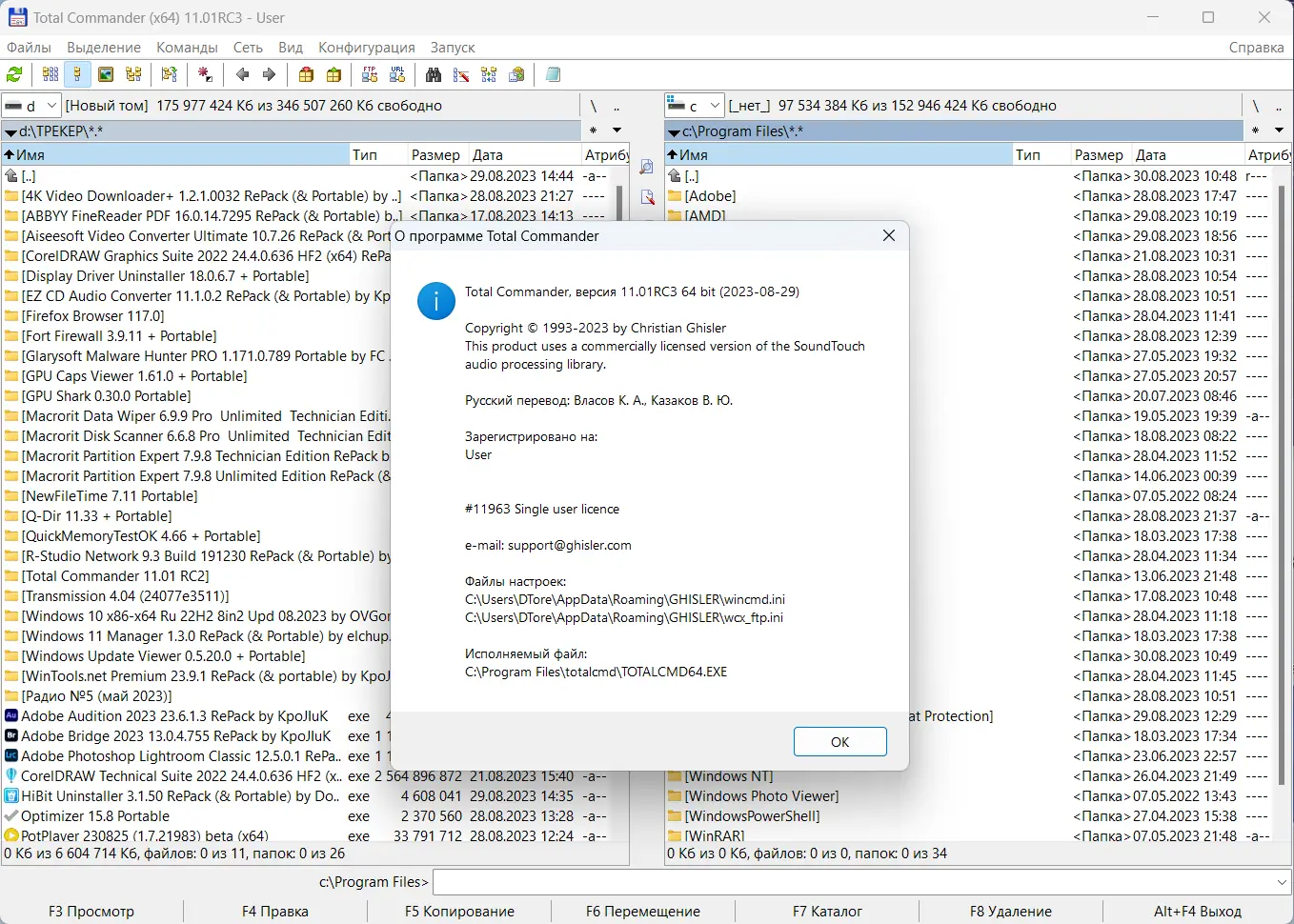Go back with the left arrow icon
Image resolution: width=1294 pixels, height=924 pixels.
coord(242,74)
